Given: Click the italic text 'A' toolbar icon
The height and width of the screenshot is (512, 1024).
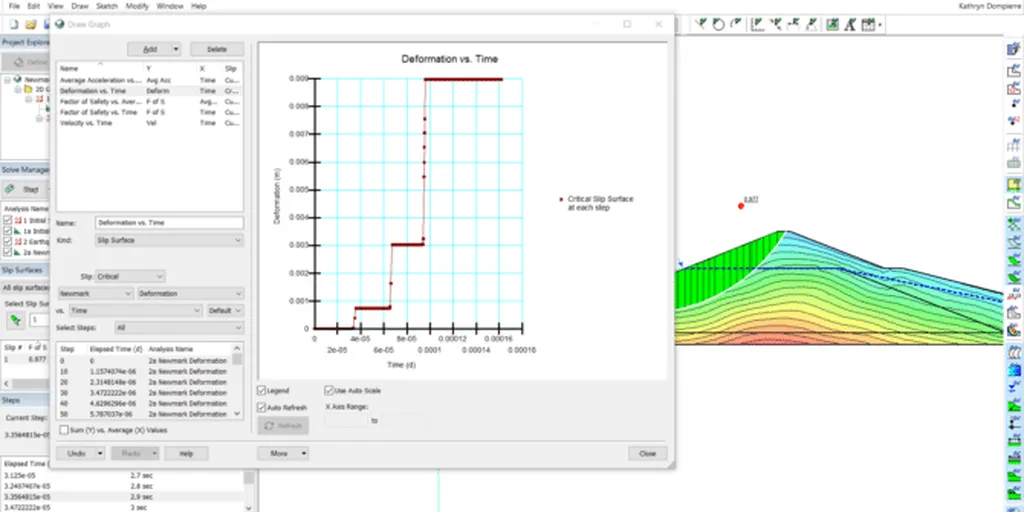Looking at the screenshot, I should point(848,24).
